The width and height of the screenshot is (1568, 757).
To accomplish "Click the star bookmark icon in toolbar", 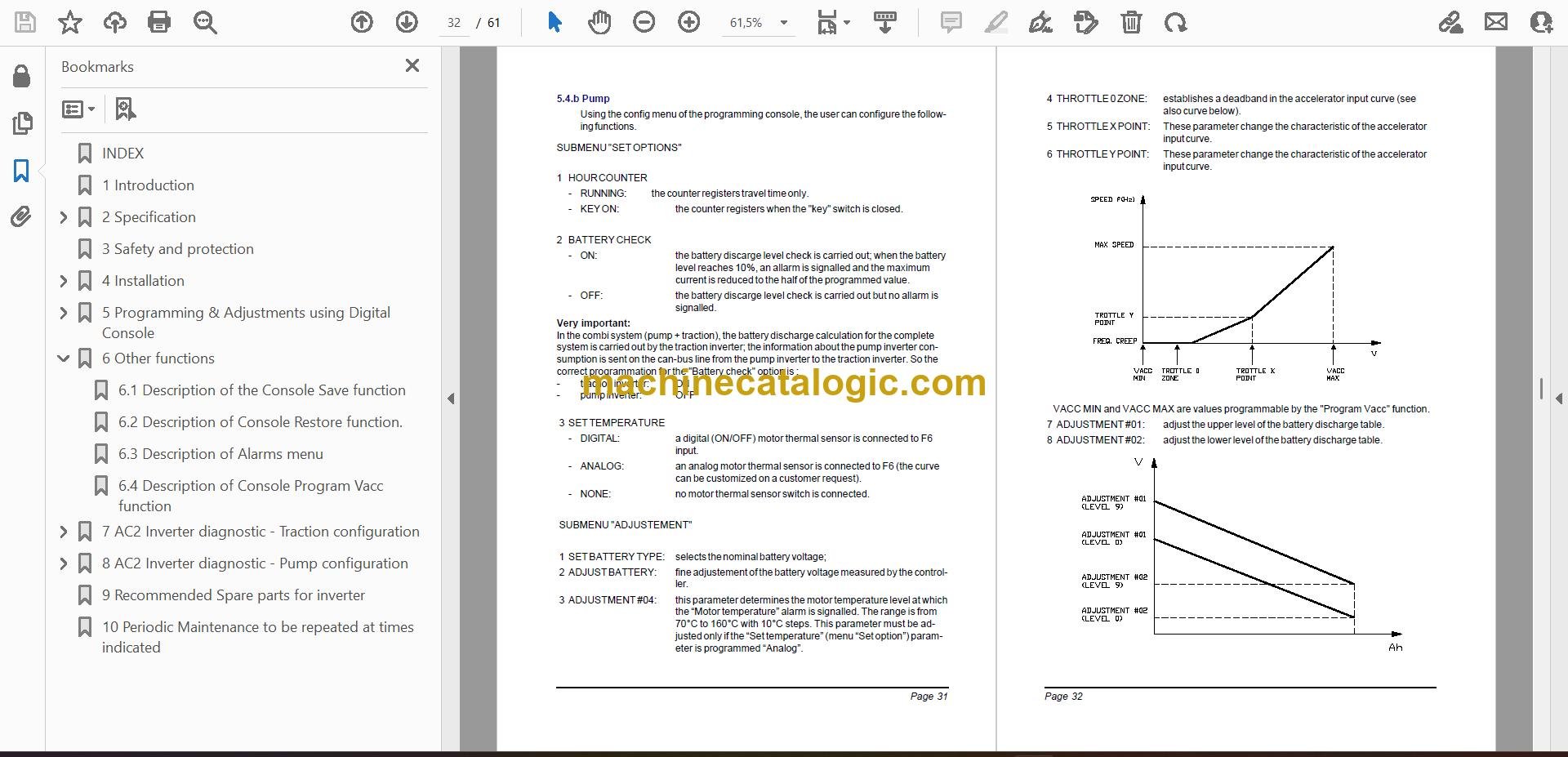I will point(70,22).
